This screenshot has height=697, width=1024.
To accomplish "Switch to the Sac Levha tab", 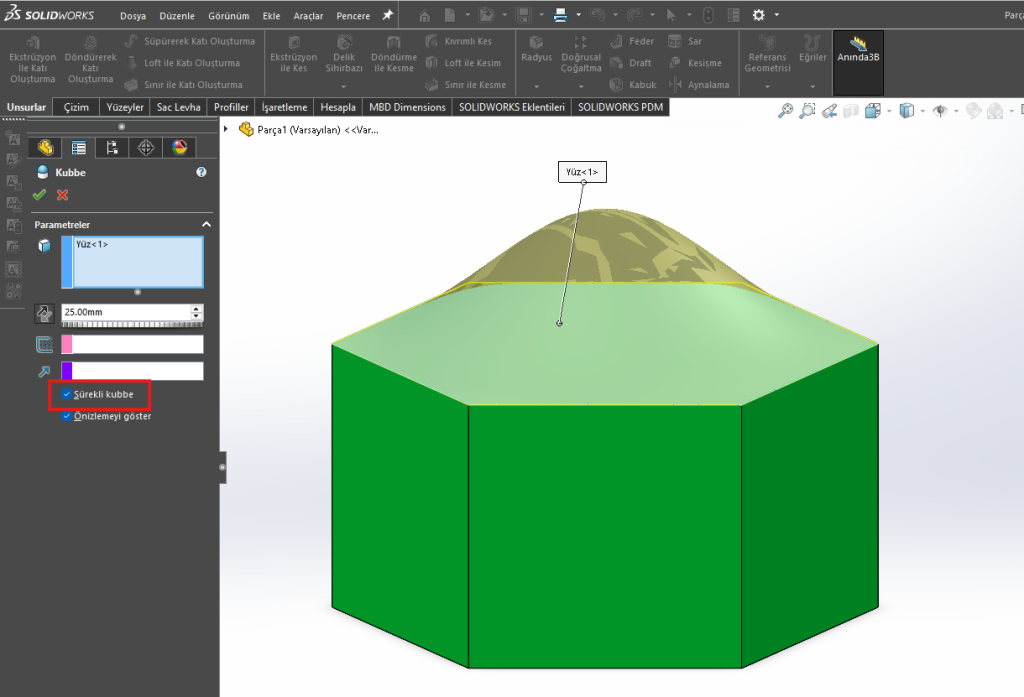I will tap(179, 107).
